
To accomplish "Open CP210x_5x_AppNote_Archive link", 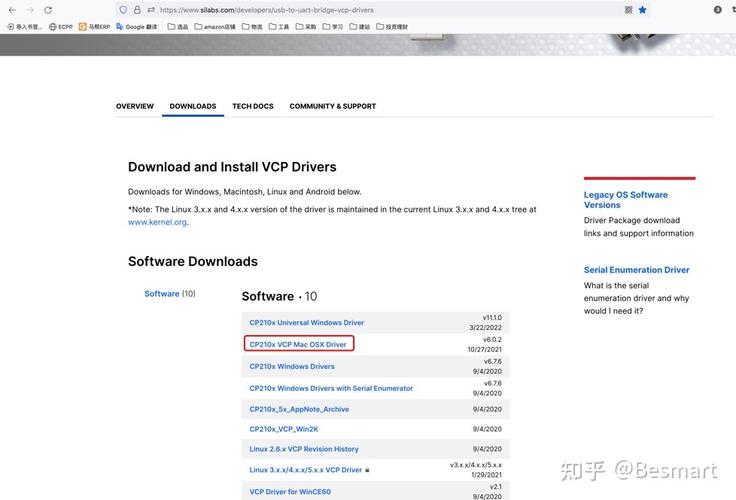I will point(299,409).
